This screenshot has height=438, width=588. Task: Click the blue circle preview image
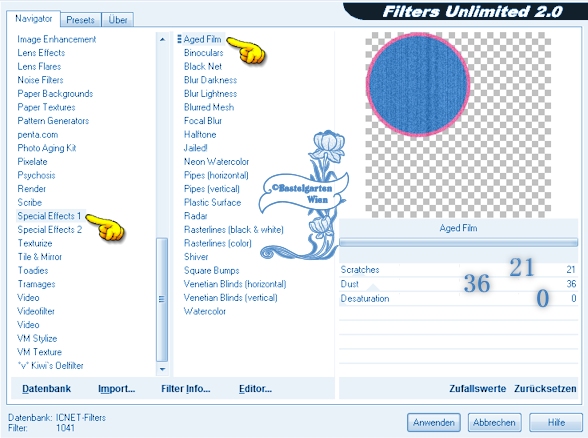coord(418,85)
